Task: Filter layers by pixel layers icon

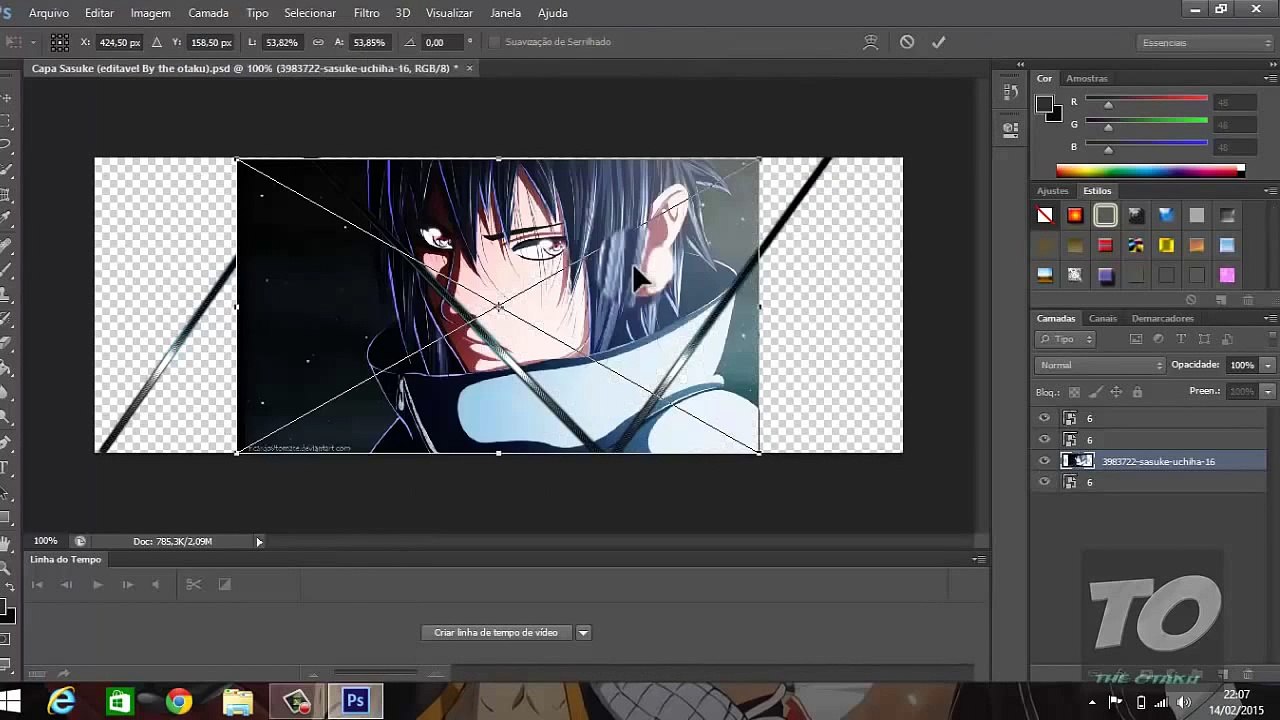Action: click(x=1136, y=339)
